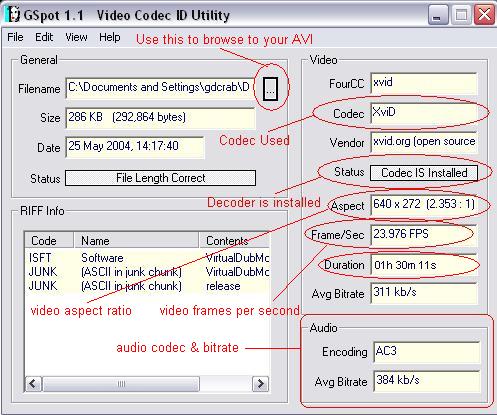Click the Filename path field
The width and height of the screenshot is (497, 415).
click(x=160, y=88)
